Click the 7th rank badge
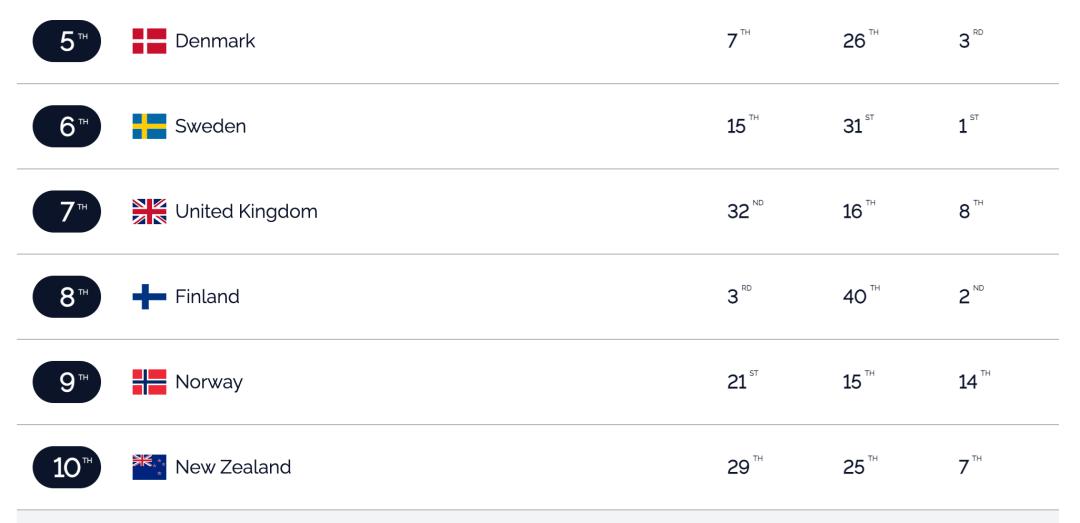 click(67, 212)
